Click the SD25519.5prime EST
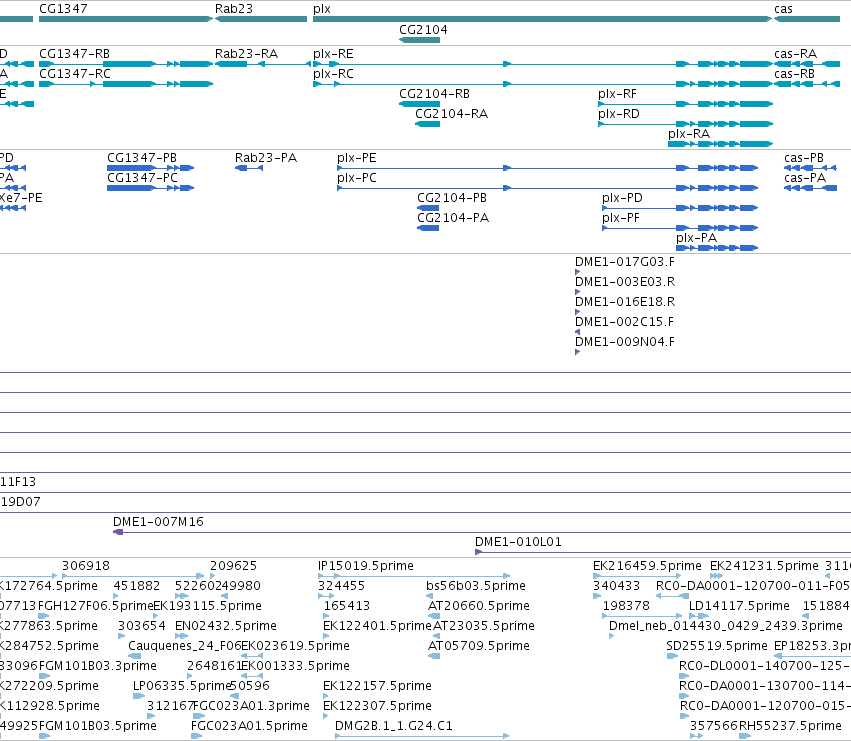This screenshot has width=851, height=741. coord(672,656)
